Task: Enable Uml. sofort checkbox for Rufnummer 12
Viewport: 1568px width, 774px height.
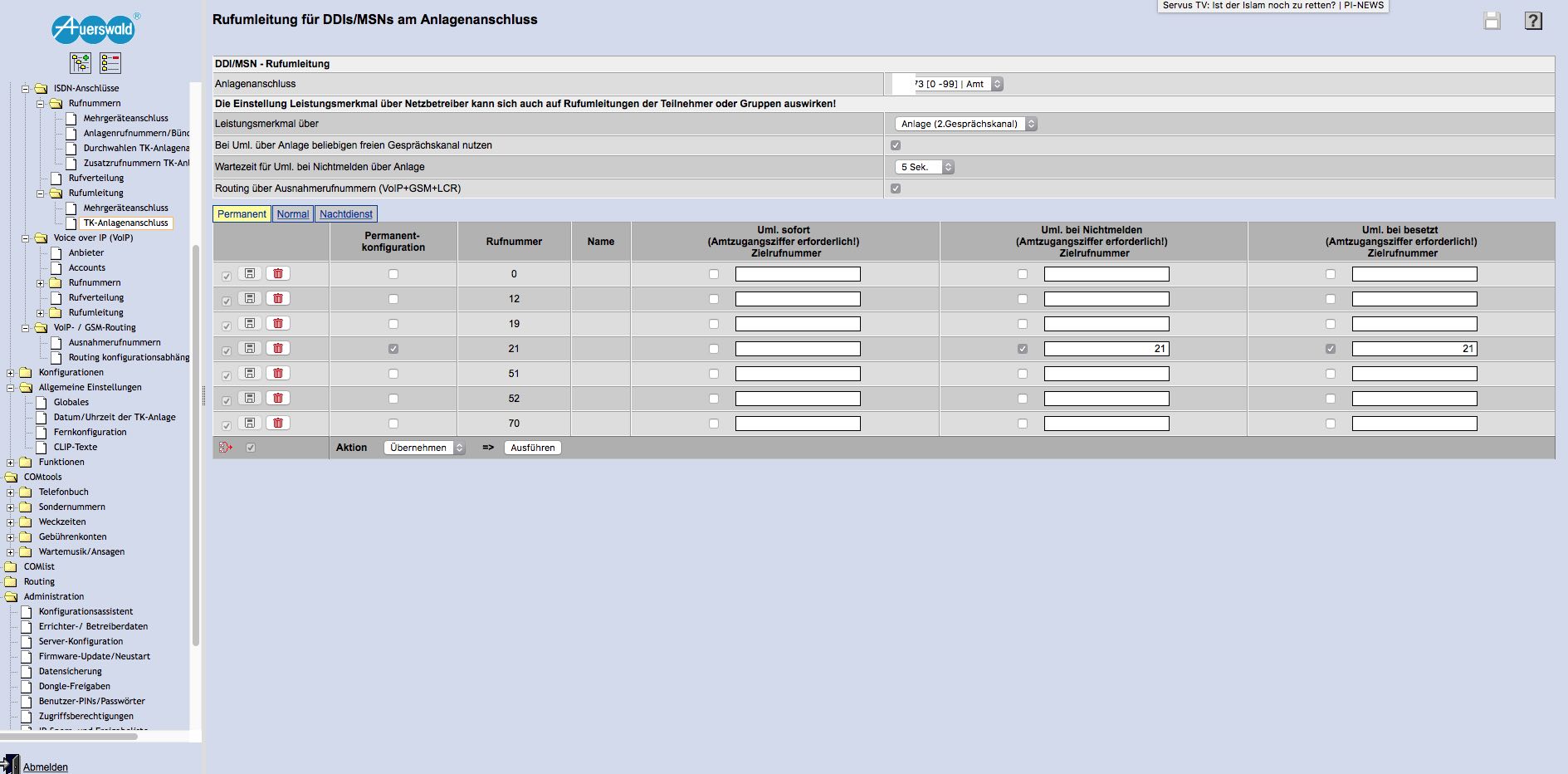Action: coord(714,299)
